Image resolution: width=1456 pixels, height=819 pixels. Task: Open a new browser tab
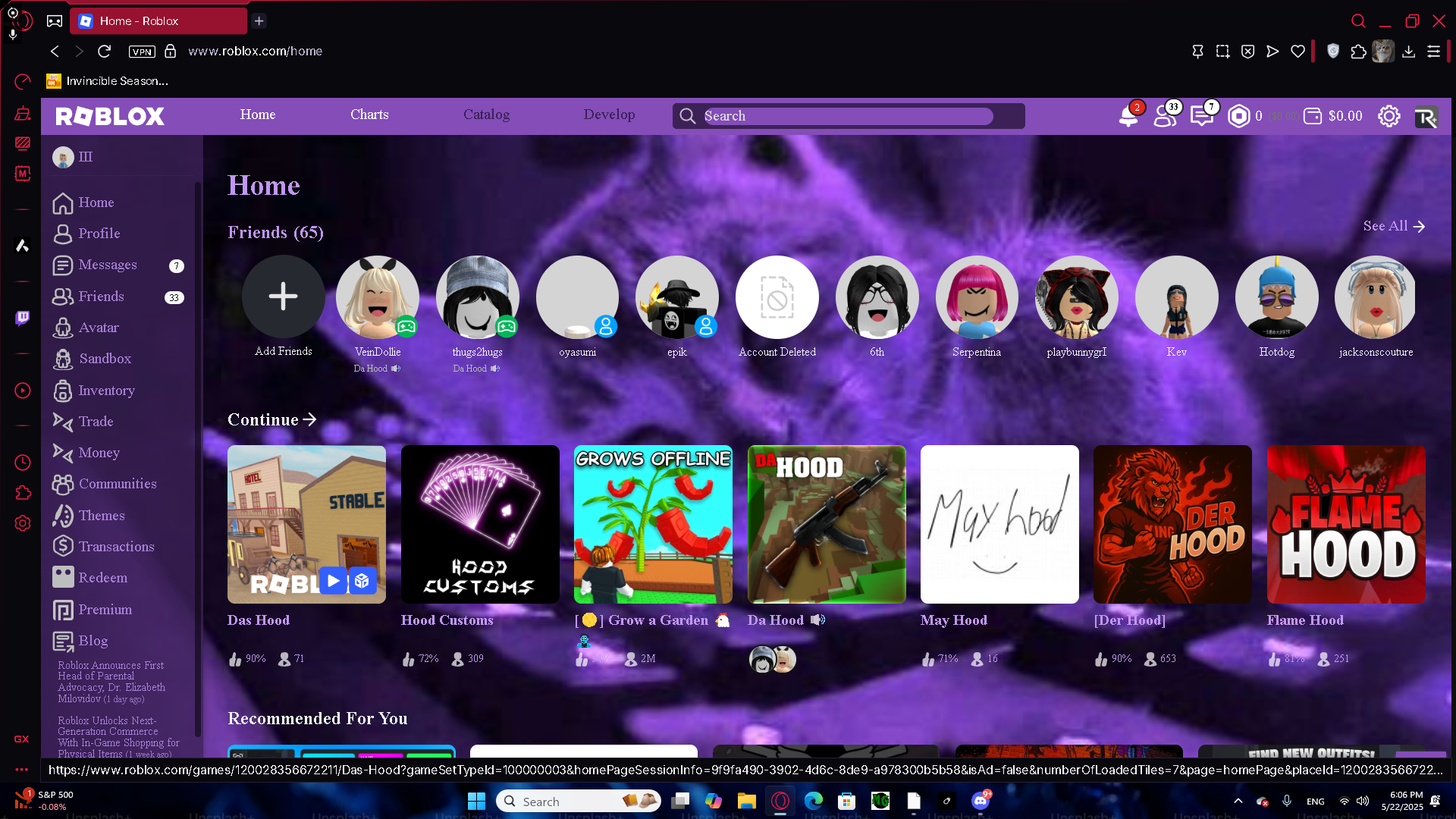point(259,21)
